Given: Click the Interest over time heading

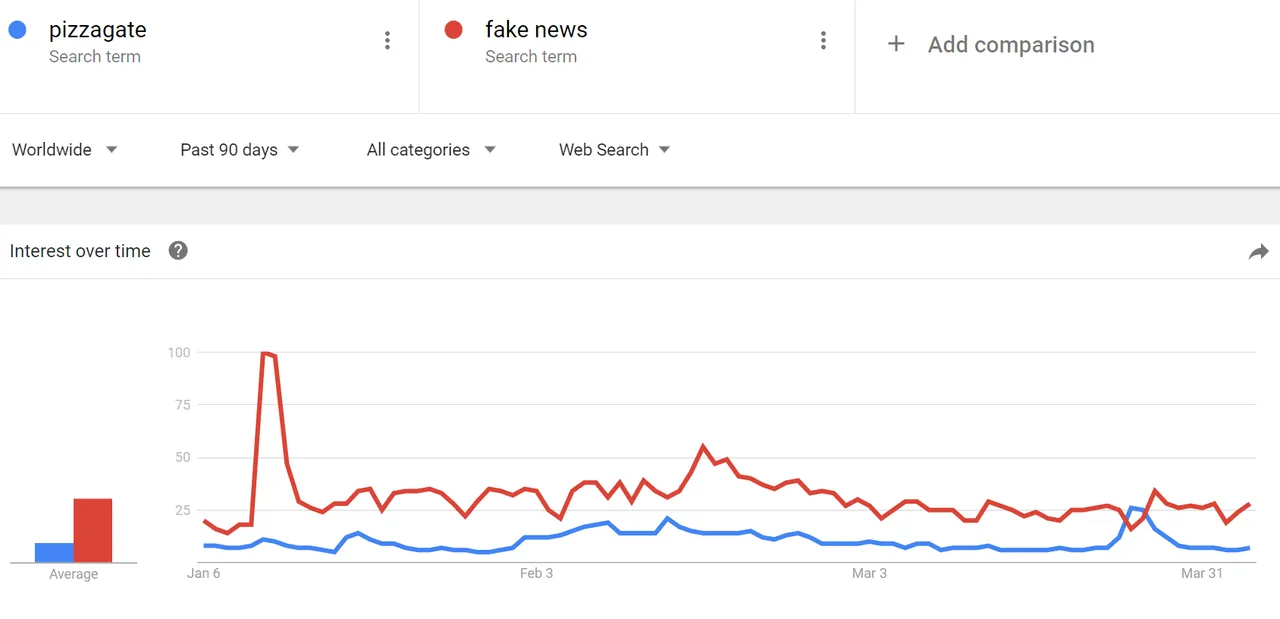Looking at the screenshot, I should (80, 251).
